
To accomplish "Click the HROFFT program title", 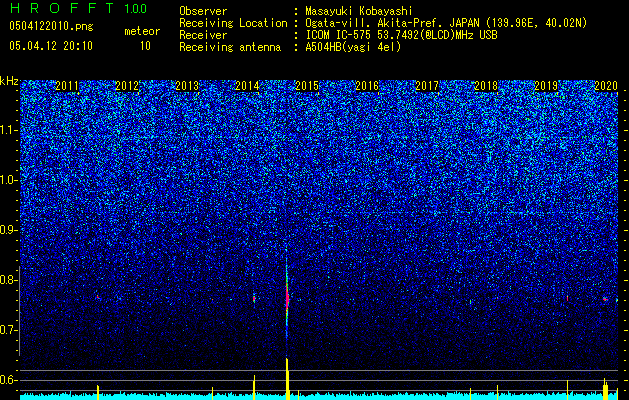I will [62, 8].
